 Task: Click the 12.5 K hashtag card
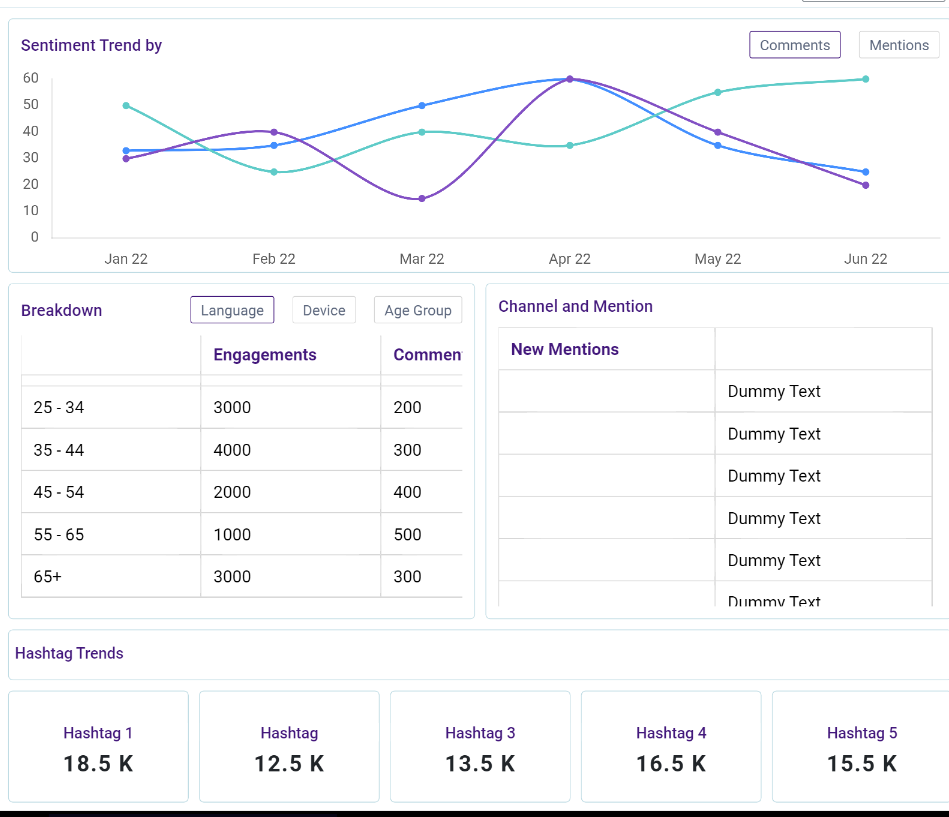point(289,746)
